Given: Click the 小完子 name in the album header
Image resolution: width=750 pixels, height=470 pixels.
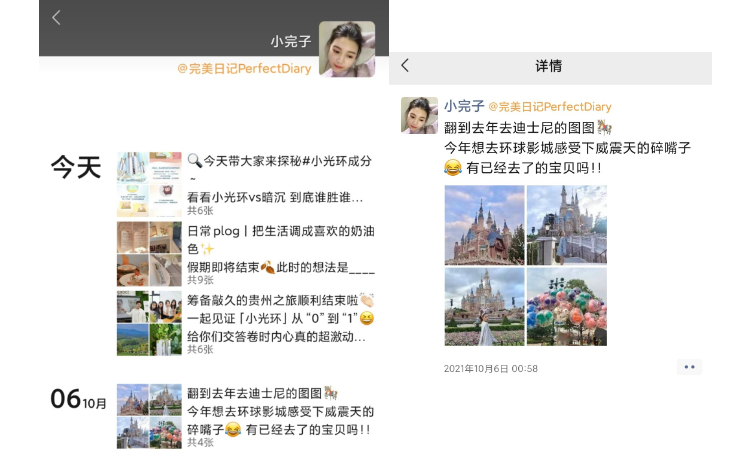Looking at the screenshot, I should [x=291, y=42].
